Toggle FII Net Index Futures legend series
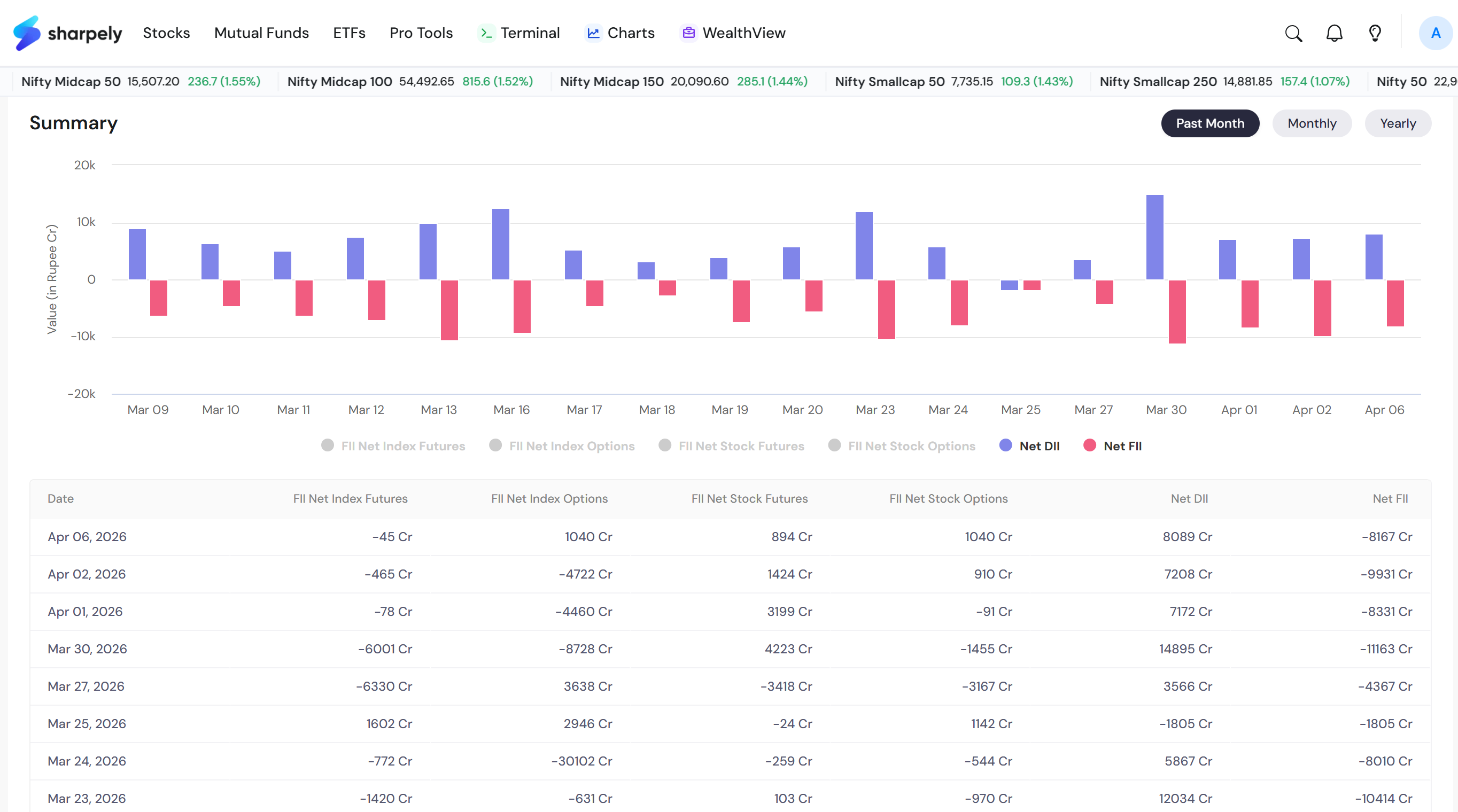 pyautogui.click(x=393, y=446)
